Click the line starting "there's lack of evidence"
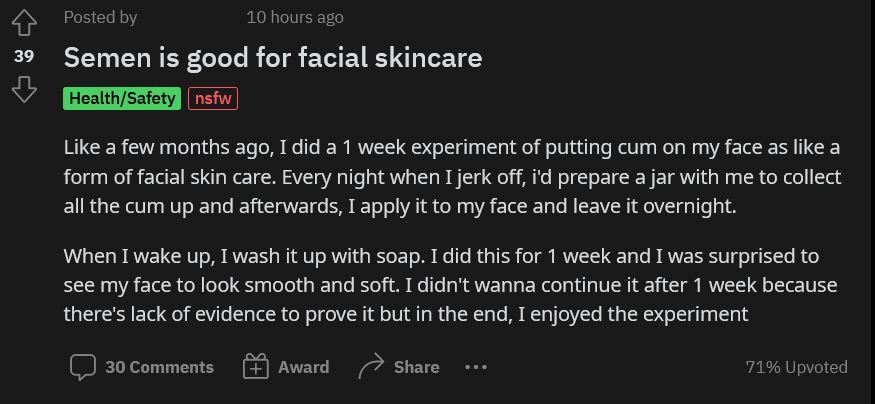This screenshot has width=875, height=404. click(x=405, y=314)
